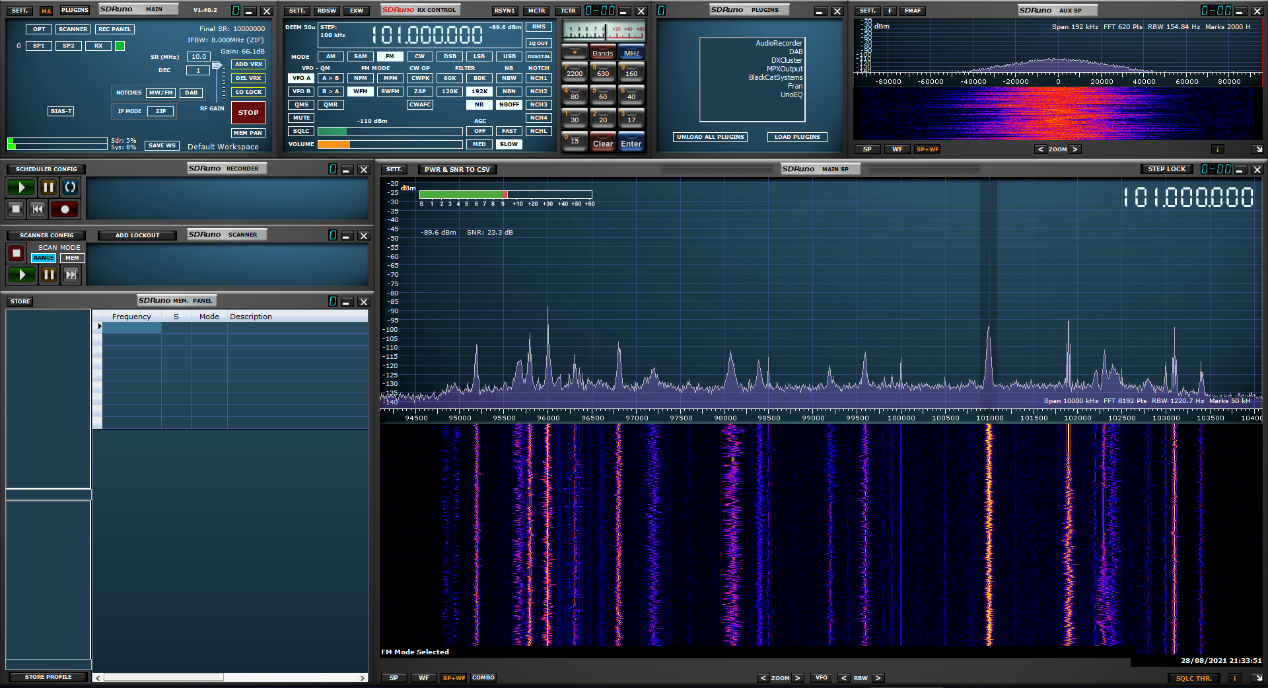
Task: Click the decimal point key on the keypad
Action: coord(574,52)
